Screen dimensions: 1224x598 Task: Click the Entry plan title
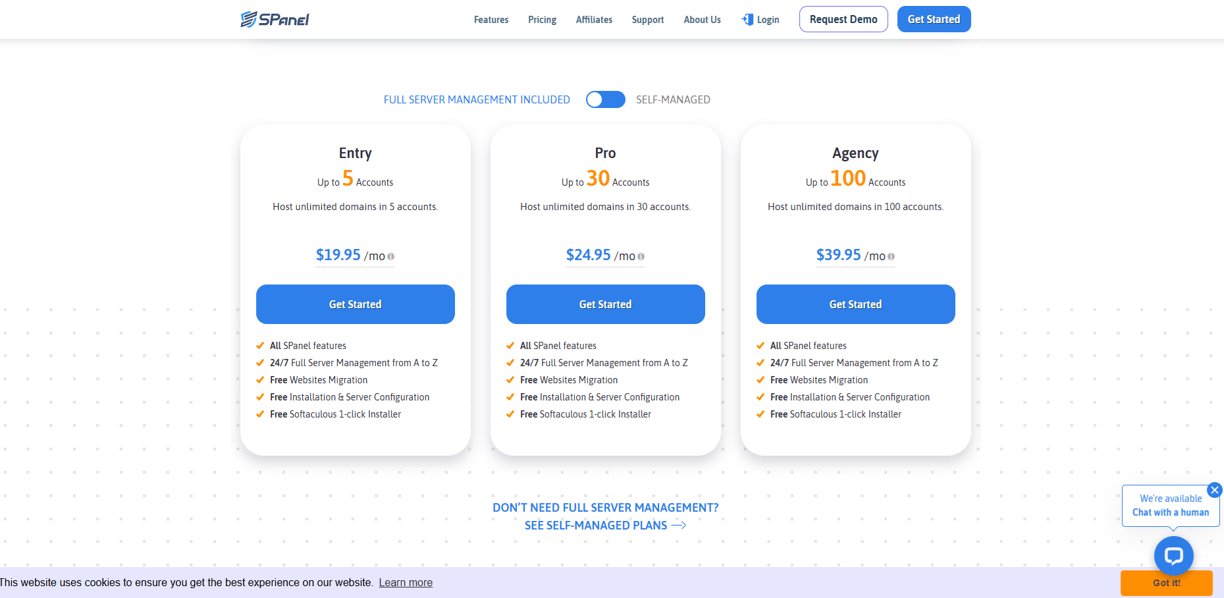(355, 153)
